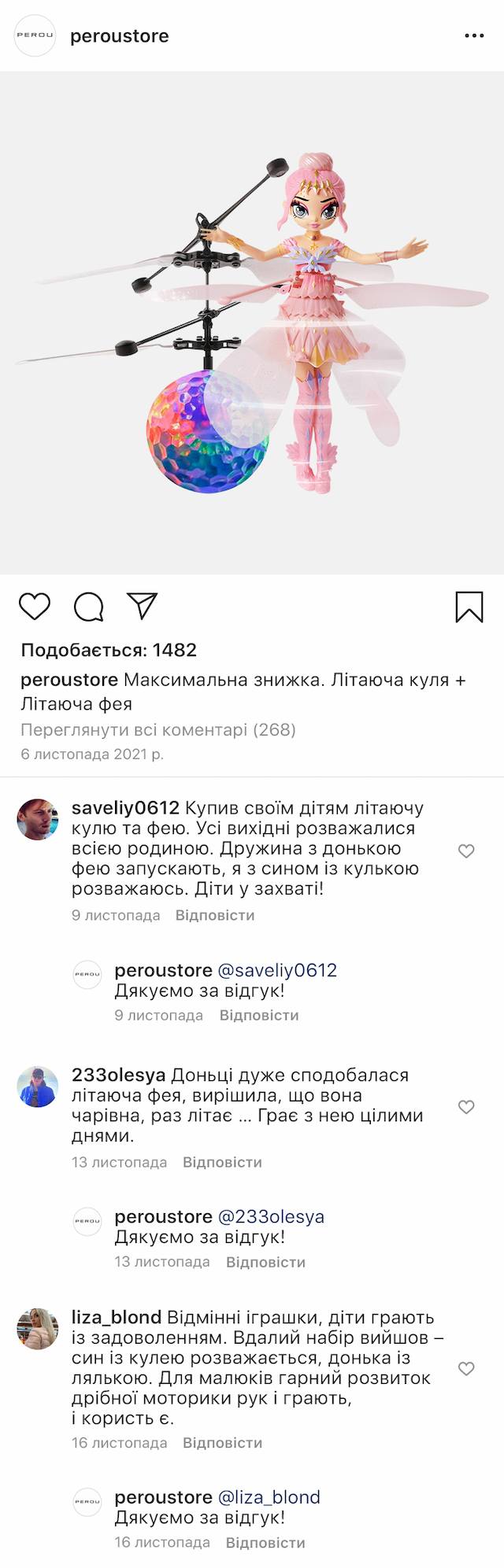
Task: Open the three-dots post options menu
Action: point(474,36)
